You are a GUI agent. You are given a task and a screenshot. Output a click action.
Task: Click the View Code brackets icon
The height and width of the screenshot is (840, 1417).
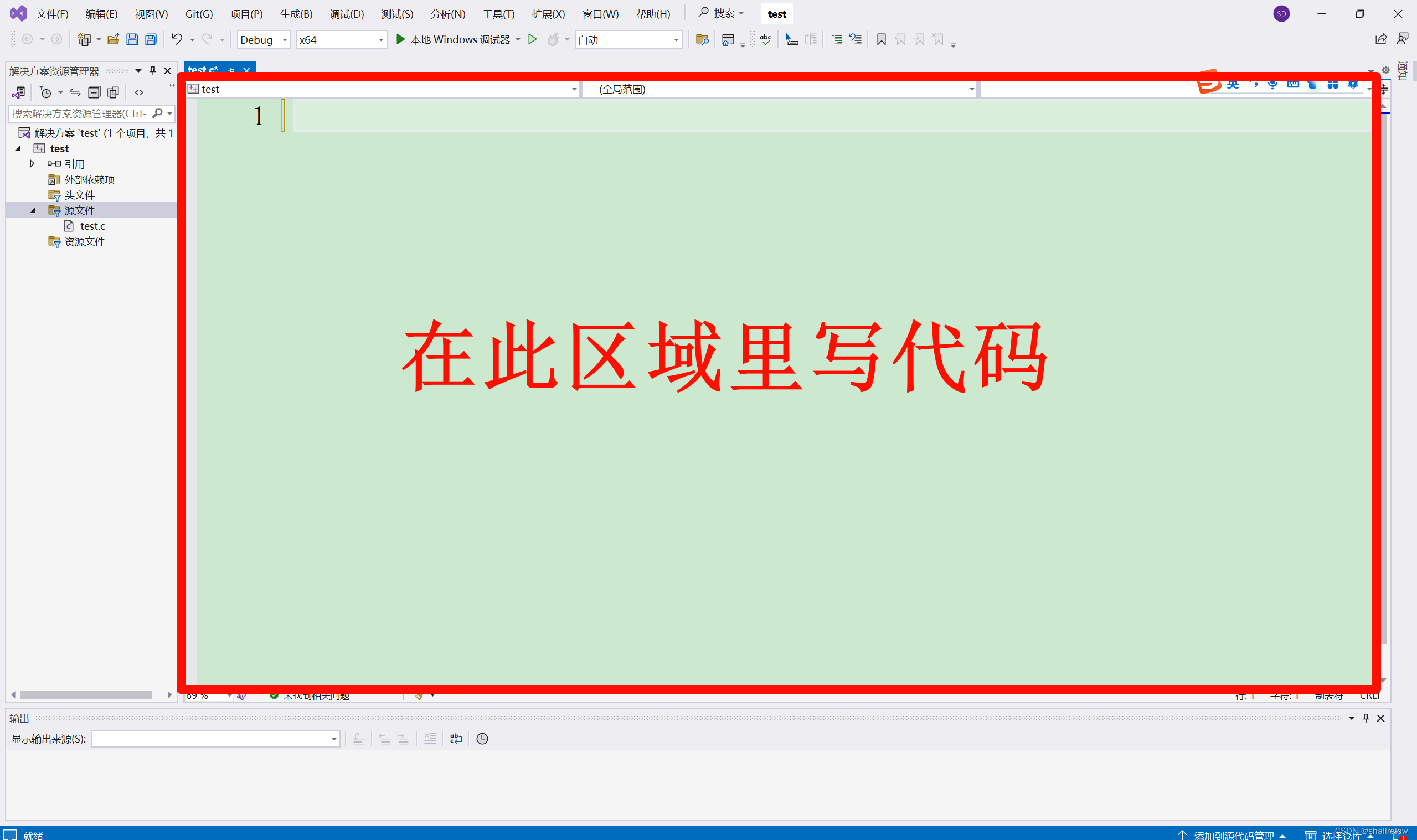pos(138,92)
